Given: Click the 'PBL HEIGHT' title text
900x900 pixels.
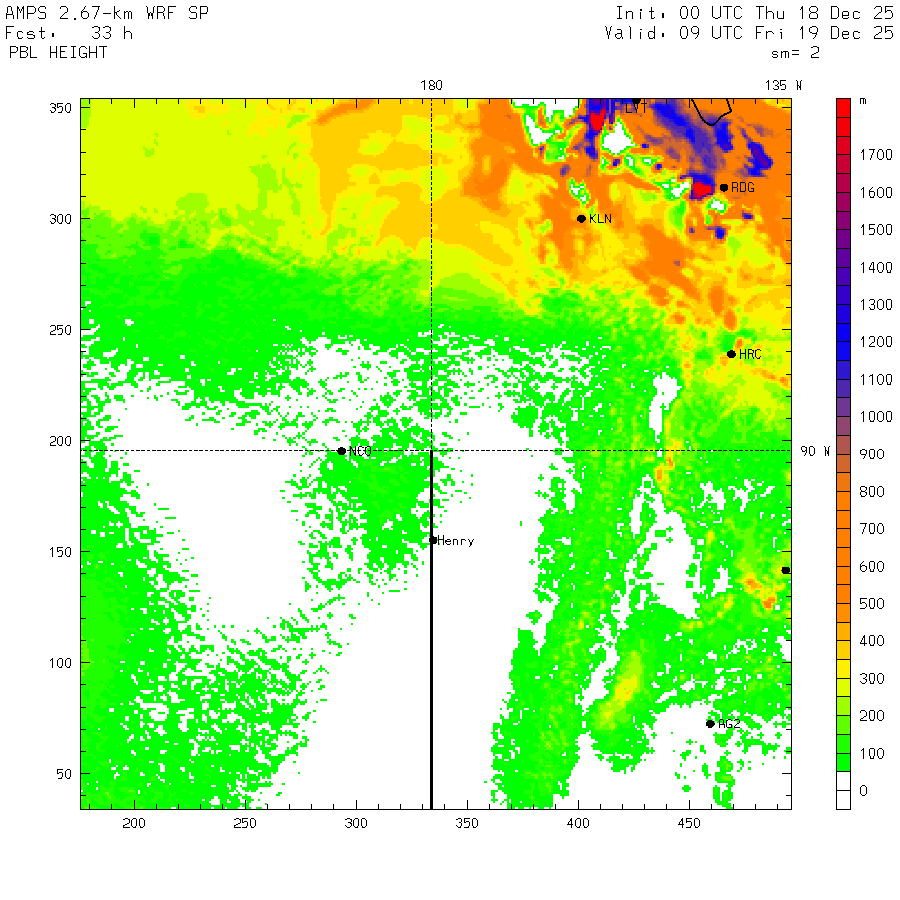Looking at the screenshot, I should 58,53.
